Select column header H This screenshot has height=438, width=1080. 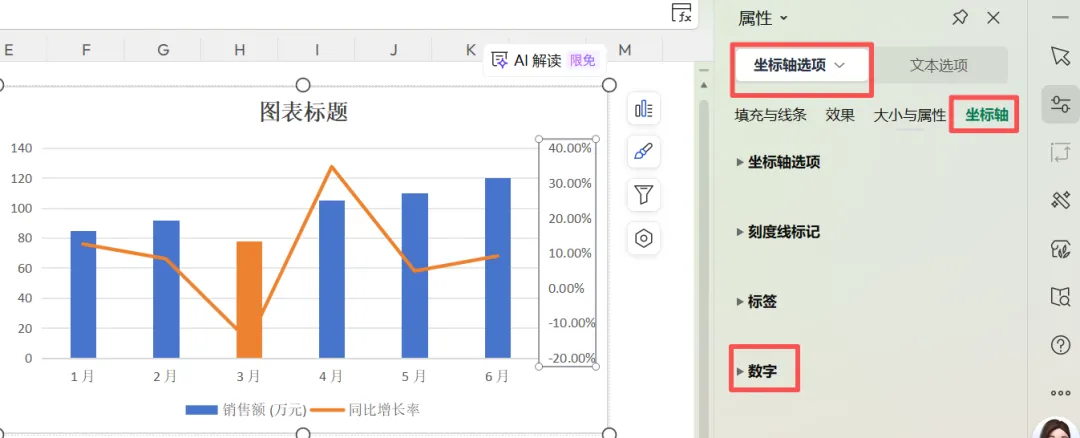click(x=240, y=50)
